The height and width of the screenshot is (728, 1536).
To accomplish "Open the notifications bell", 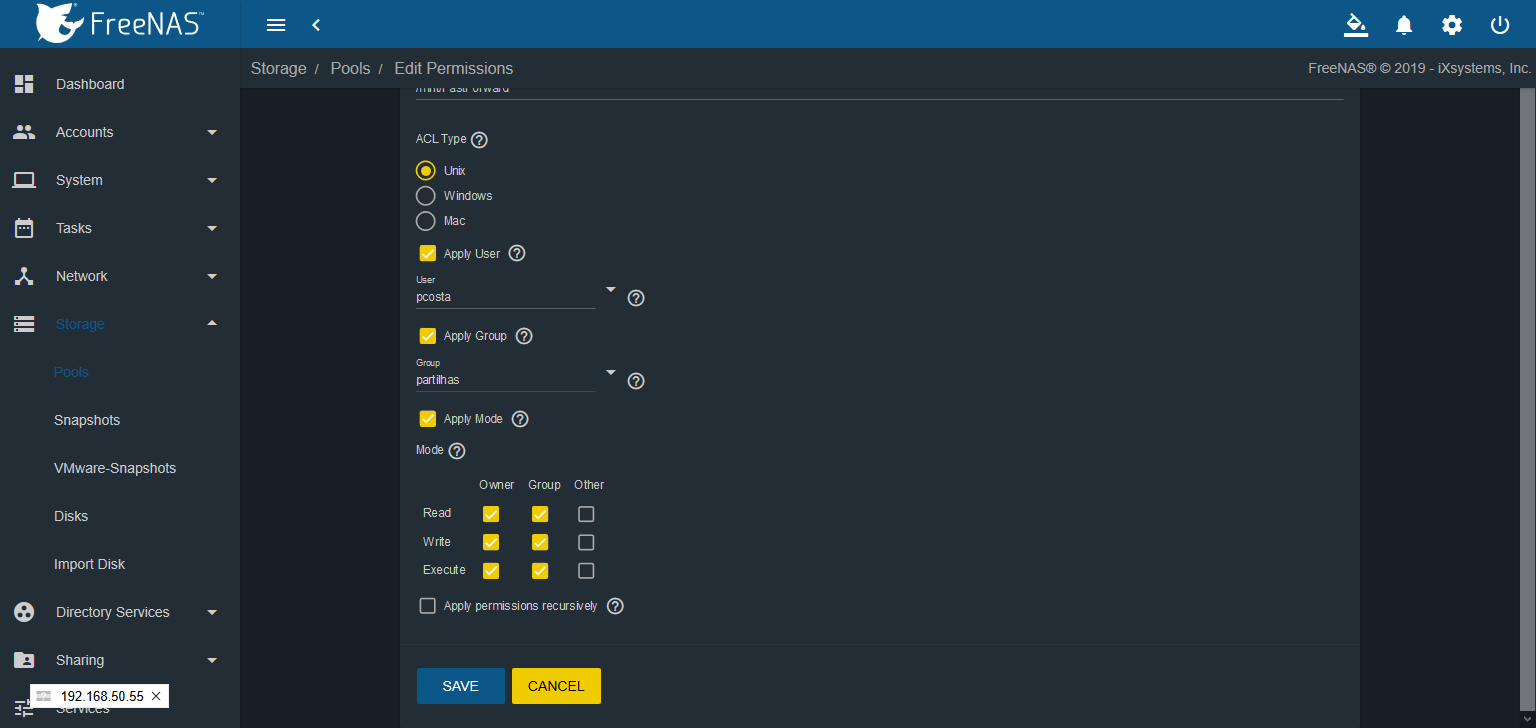I will coord(1404,25).
